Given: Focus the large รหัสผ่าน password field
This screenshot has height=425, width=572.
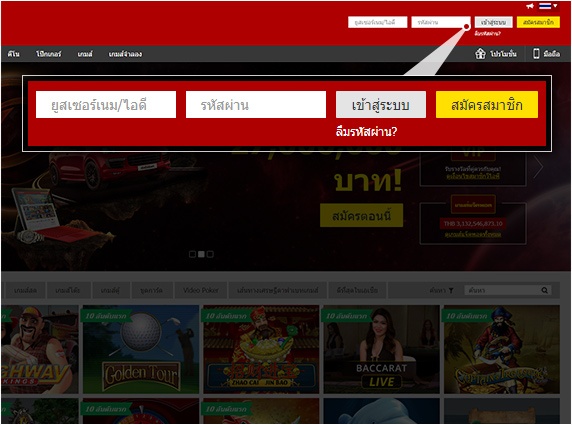Looking at the screenshot, I should click(x=256, y=105).
